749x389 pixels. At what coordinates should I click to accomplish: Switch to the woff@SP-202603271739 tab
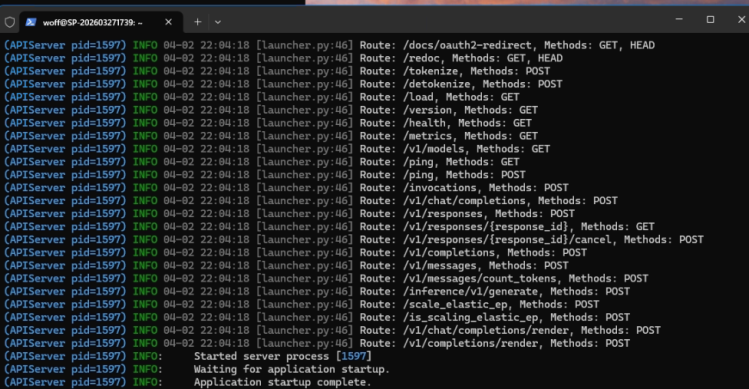coord(93,22)
